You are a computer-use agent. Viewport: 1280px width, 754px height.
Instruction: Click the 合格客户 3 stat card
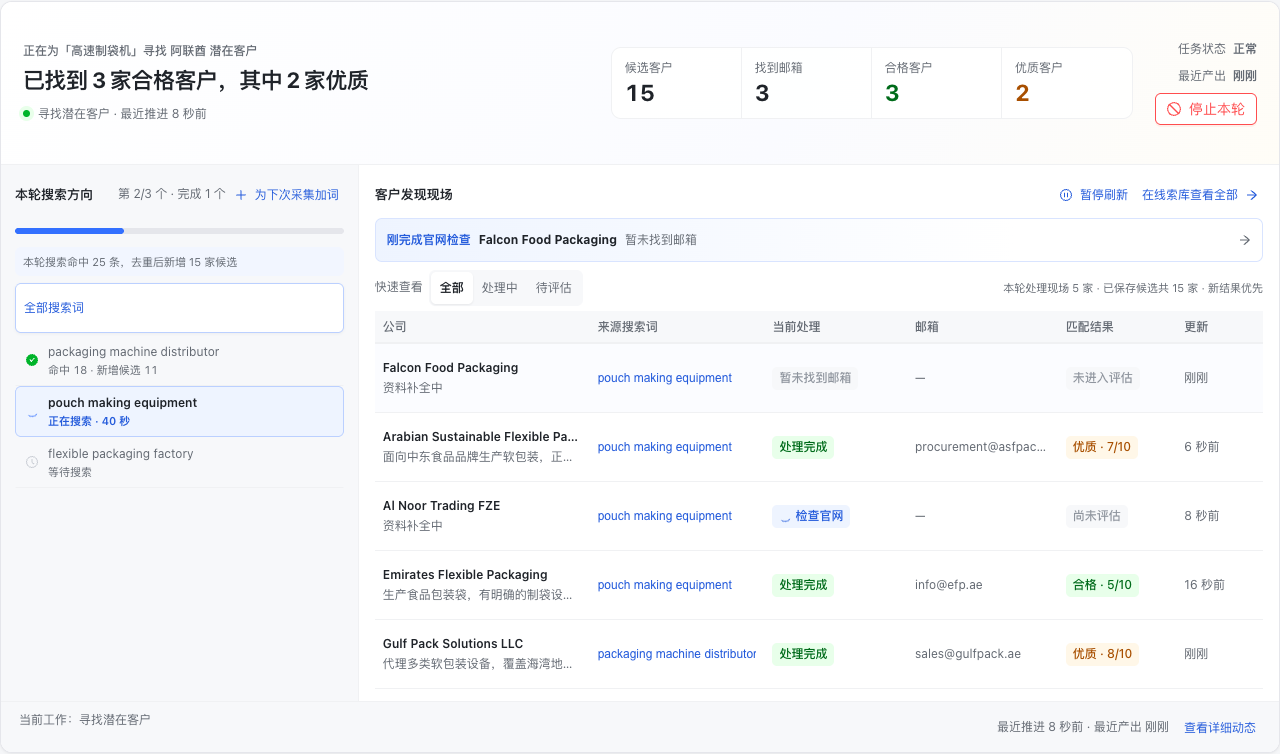coord(937,83)
